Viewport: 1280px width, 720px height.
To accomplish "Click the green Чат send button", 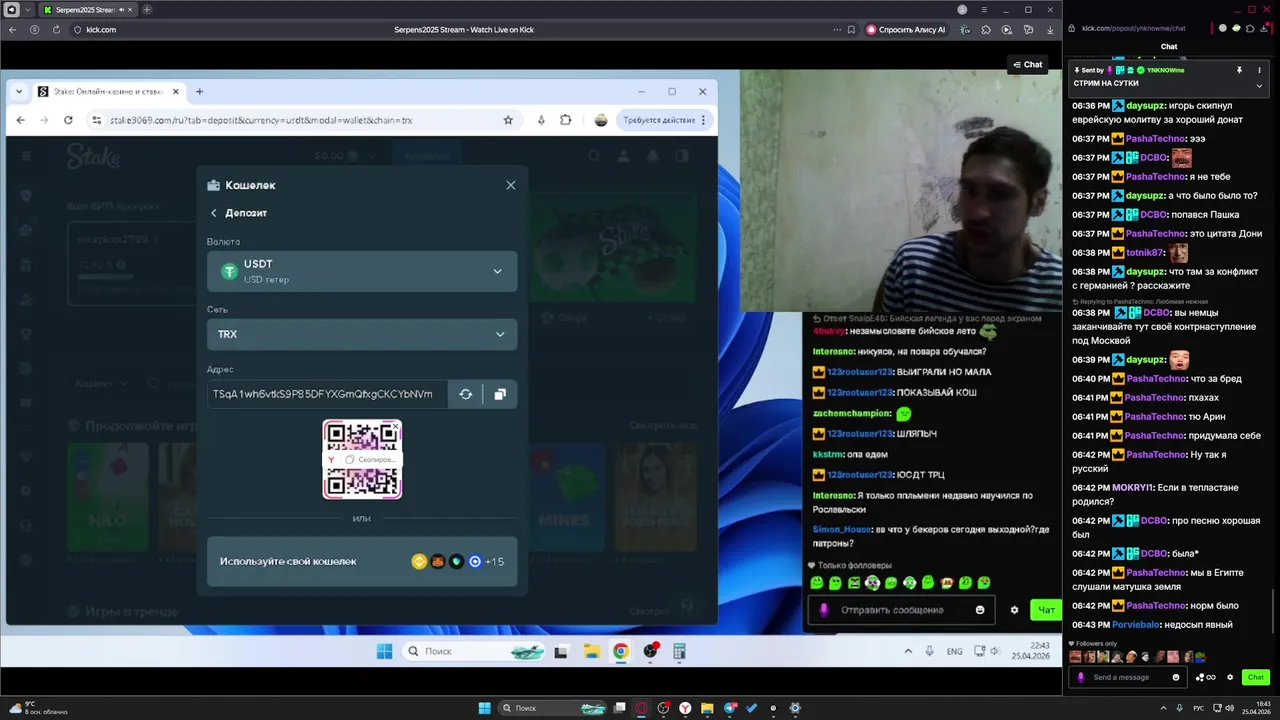I will pos(1046,610).
